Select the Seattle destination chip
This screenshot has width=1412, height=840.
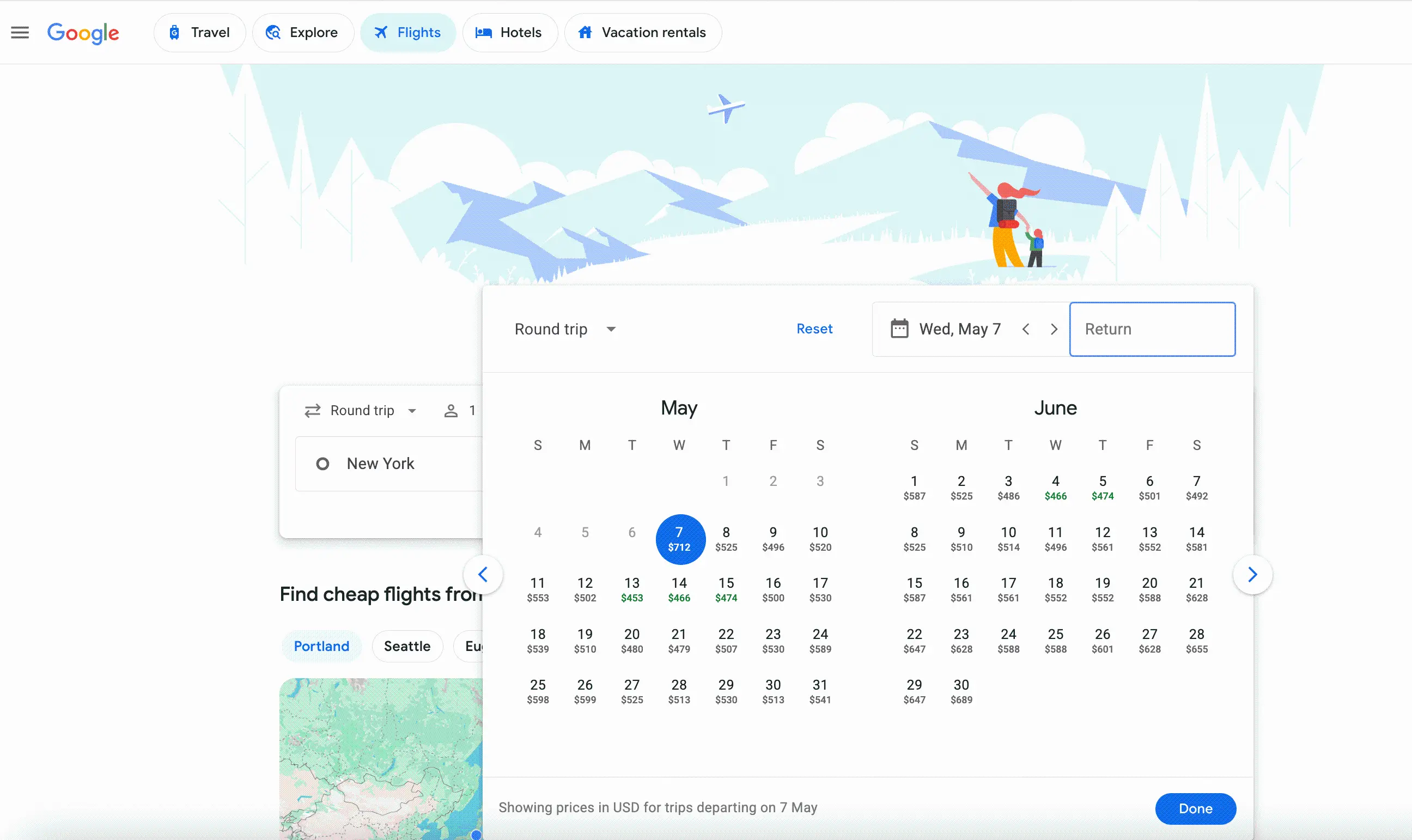(407, 646)
